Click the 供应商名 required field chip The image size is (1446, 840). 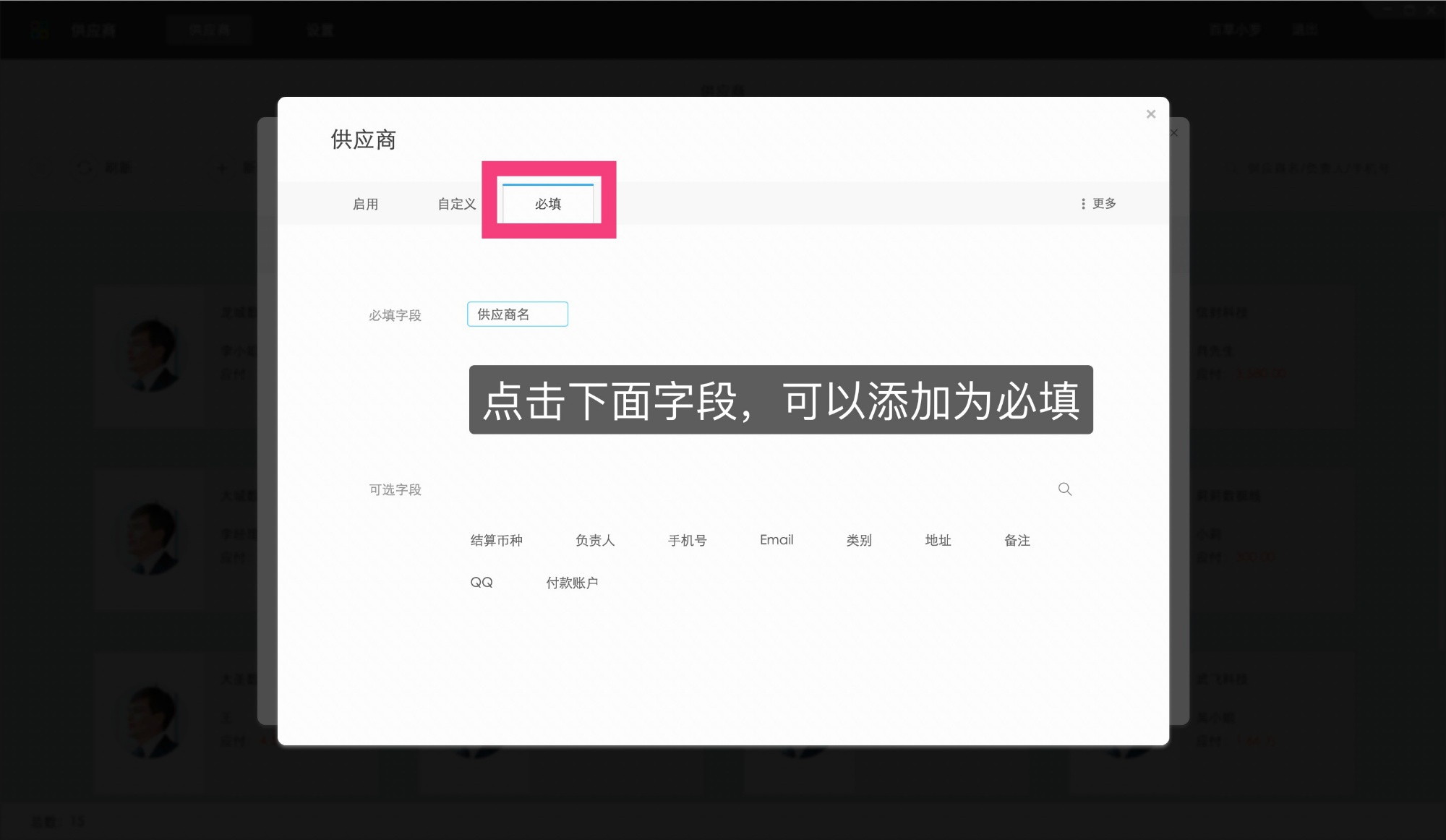(x=518, y=314)
